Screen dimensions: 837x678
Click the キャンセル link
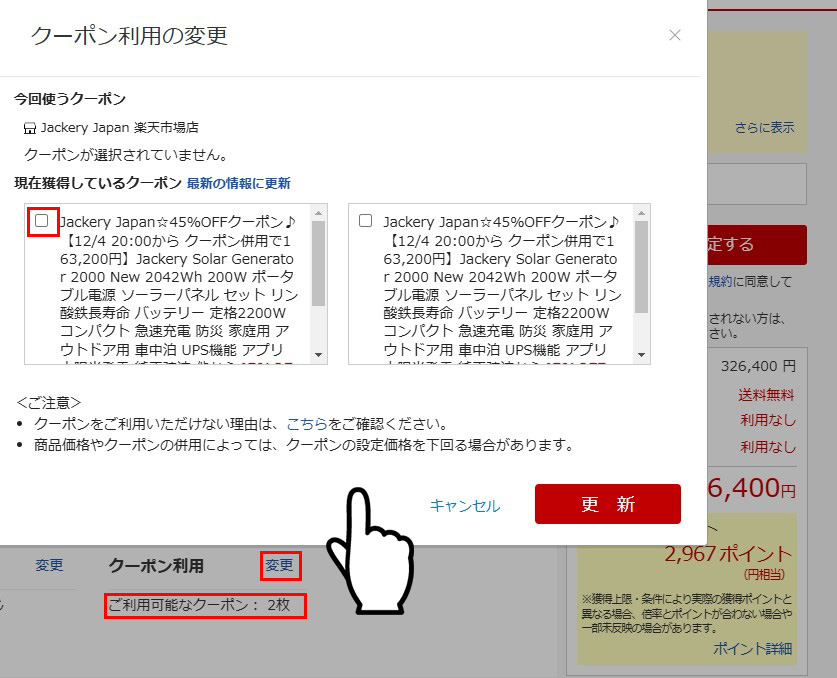tap(465, 505)
